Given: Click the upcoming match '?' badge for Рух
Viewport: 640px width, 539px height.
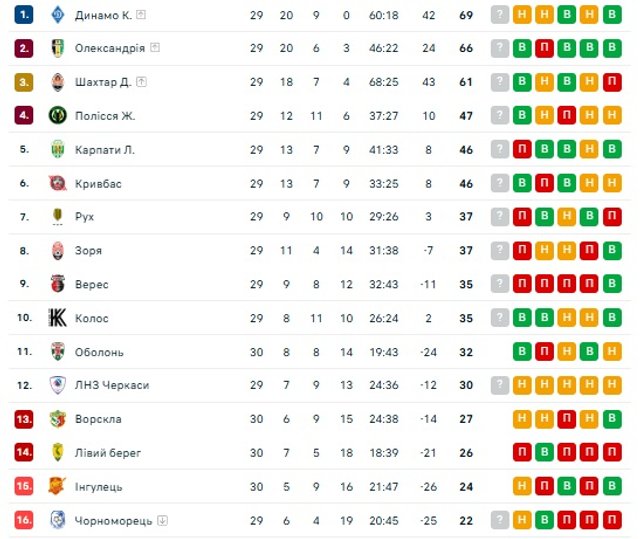Looking at the screenshot, I should pos(500,216).
